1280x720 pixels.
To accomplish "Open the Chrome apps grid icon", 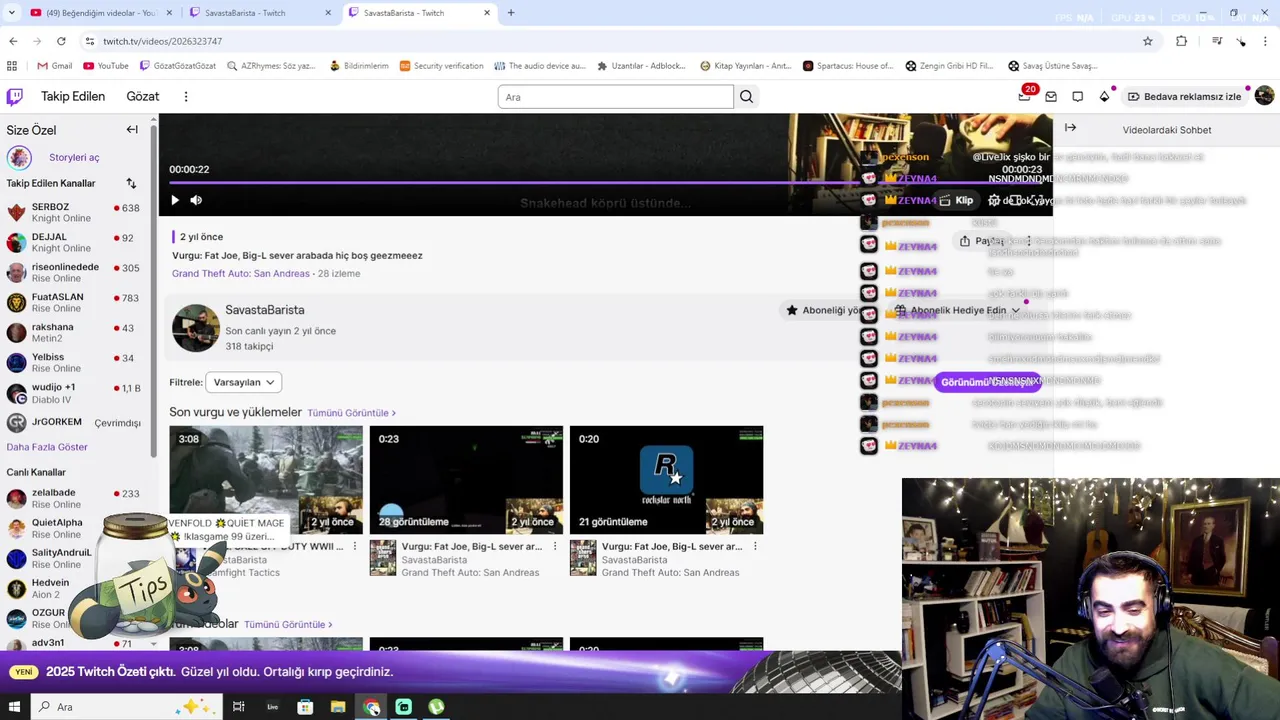I will (x=12, y=66).
